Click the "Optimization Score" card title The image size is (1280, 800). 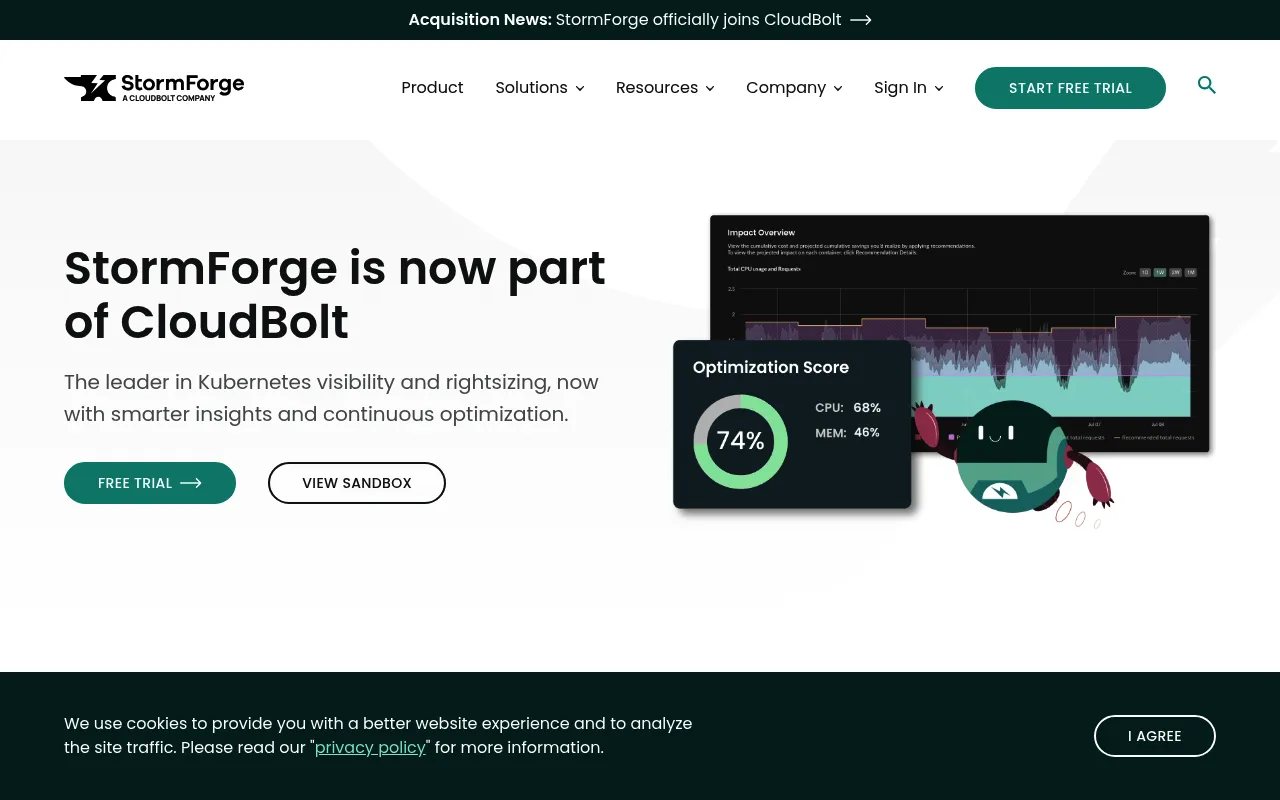pyautogui.click(x=771, y=367)
